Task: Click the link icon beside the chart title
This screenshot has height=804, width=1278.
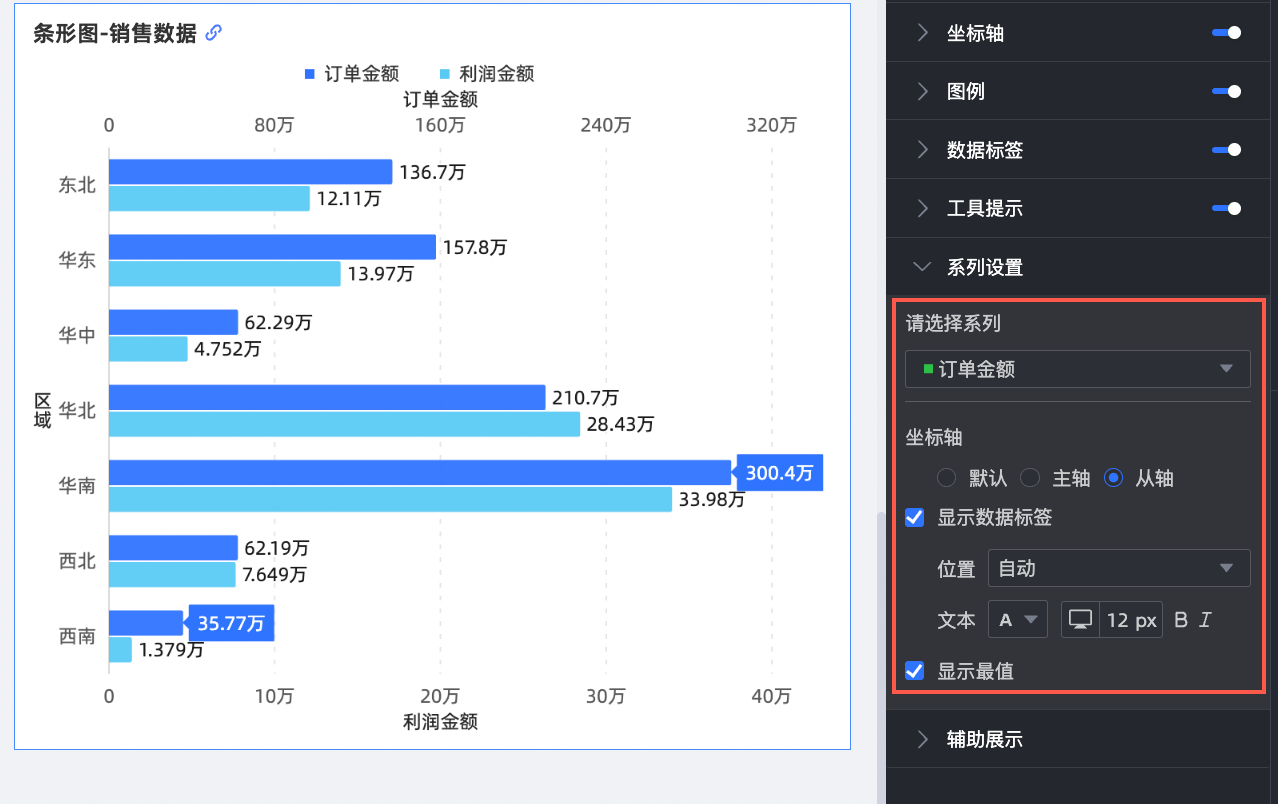Action: [x=213, y=33]
